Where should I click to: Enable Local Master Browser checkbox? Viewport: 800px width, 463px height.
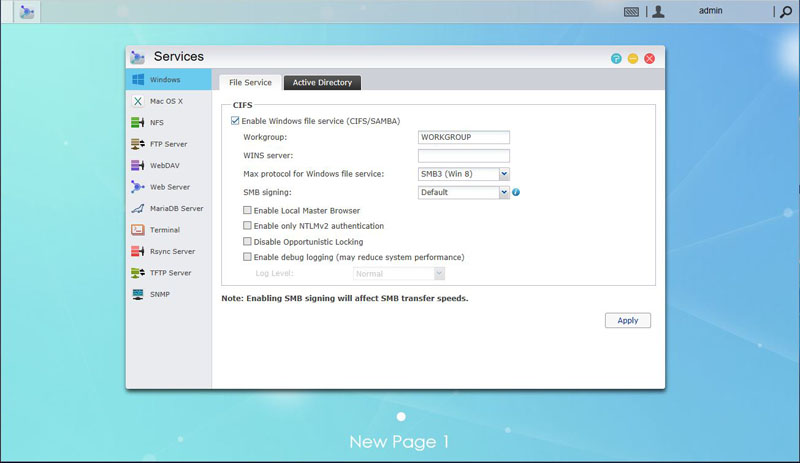(247, 210)
